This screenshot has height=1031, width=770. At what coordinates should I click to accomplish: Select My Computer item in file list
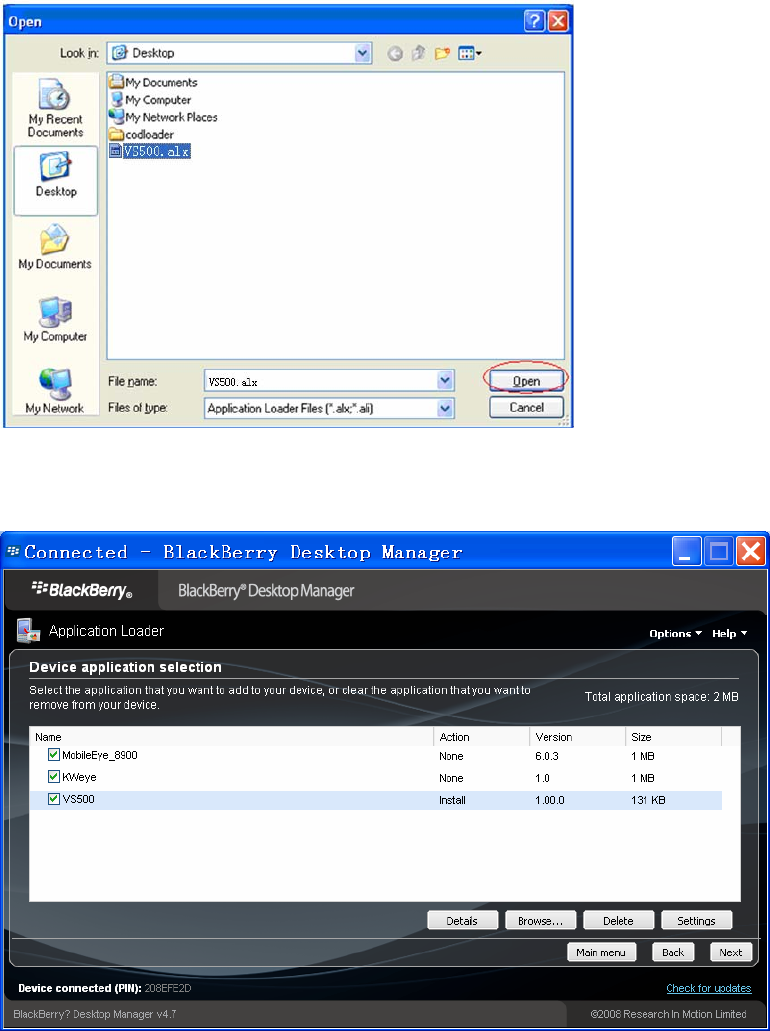pos(151,100)
